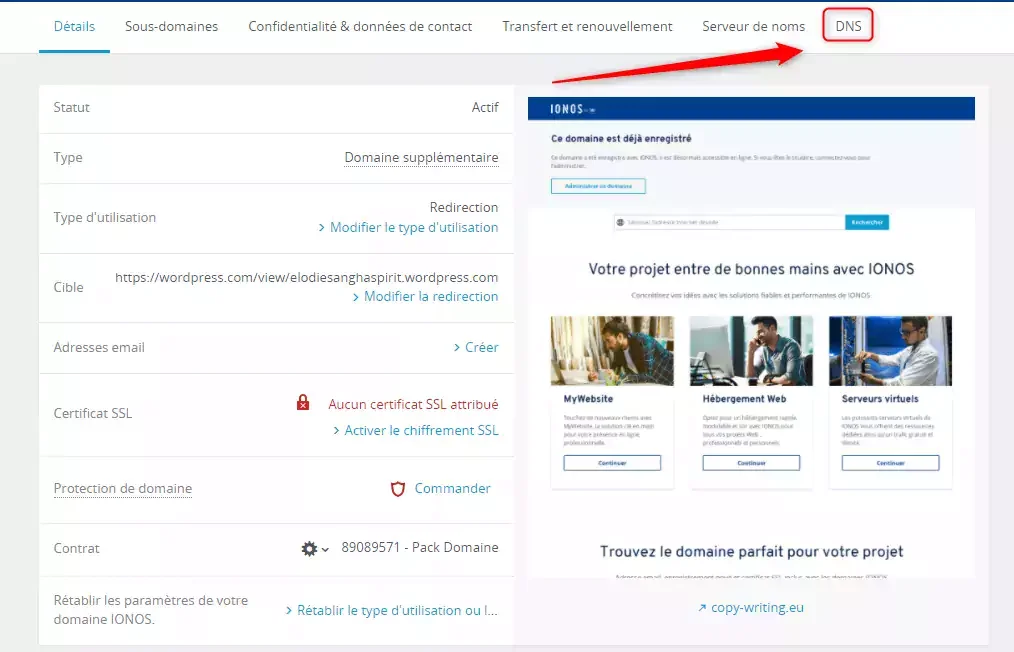Click the contract number 89089571 - Pack Domaine
This screenshot has height=652, width=1014.
[x=420, y=547]
